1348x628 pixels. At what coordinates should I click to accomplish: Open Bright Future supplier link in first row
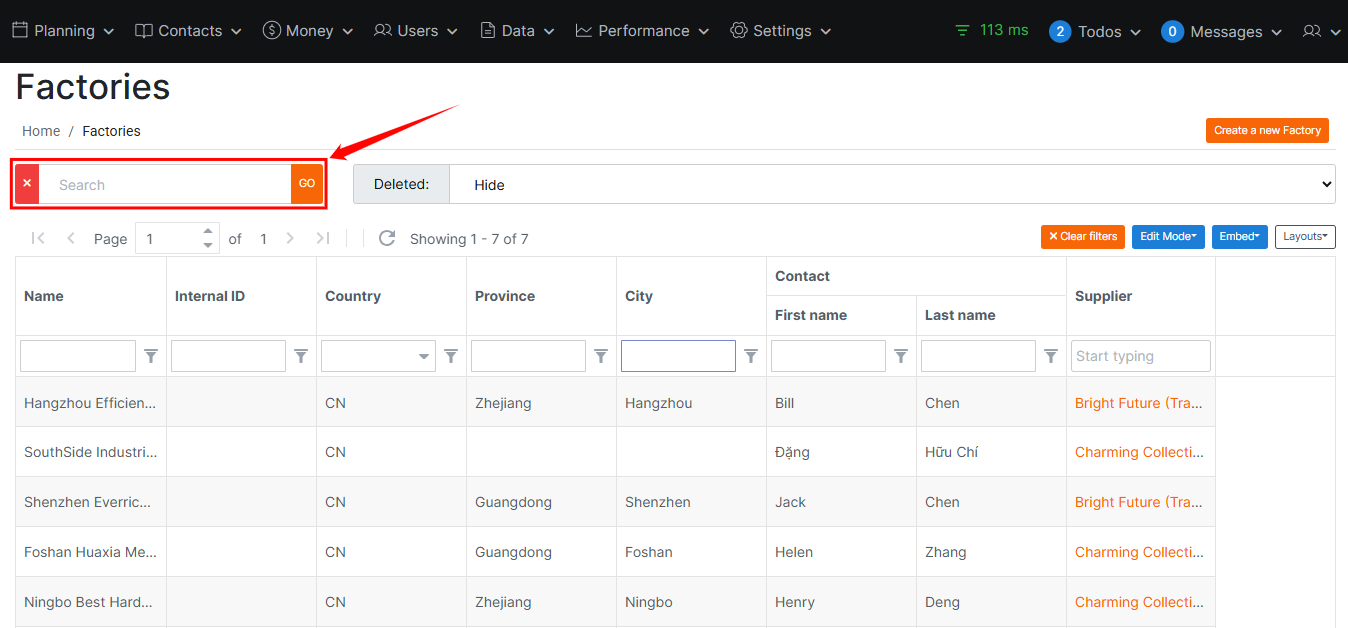coord(1138,403)
